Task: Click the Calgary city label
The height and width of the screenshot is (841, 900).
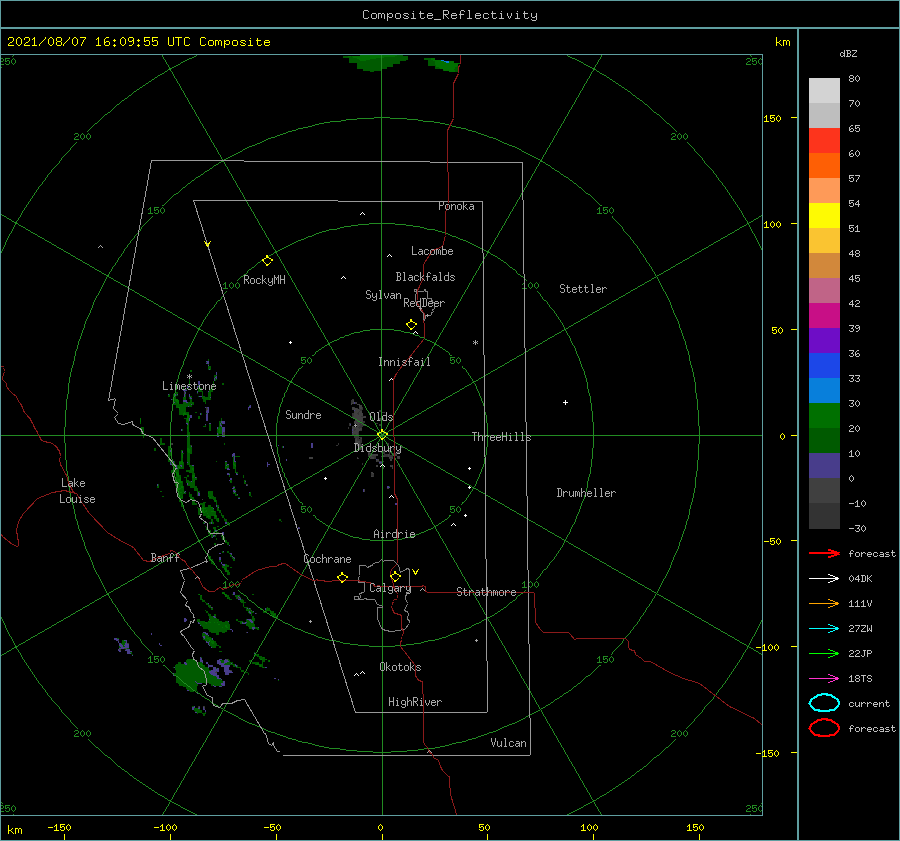Action: [390, 588]
